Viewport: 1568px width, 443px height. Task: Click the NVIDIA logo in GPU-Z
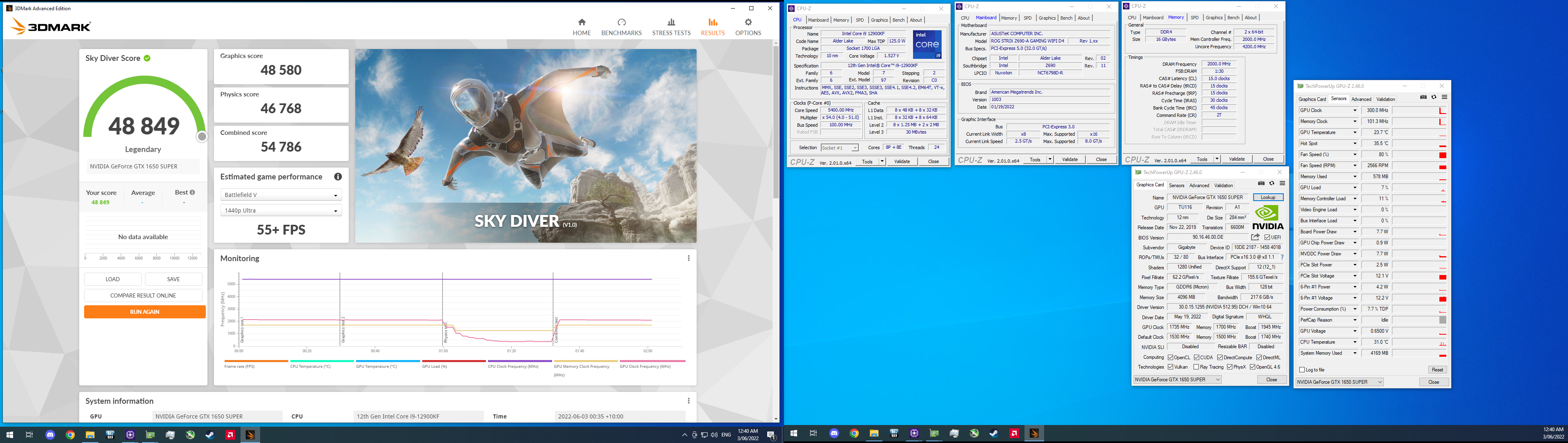pyautogui.click(x=1268, y=217)
